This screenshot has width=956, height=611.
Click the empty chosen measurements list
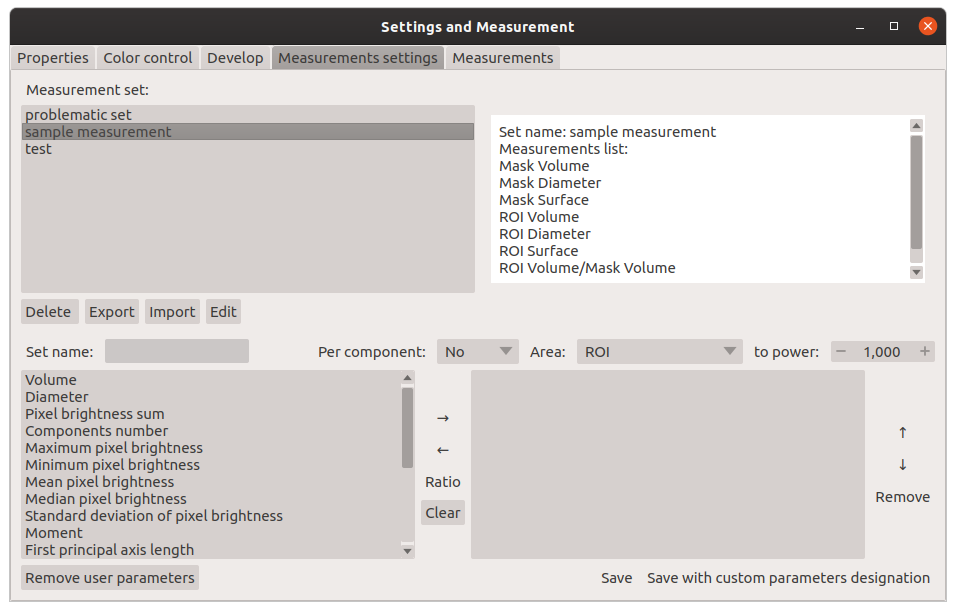[x=668, y=465]
